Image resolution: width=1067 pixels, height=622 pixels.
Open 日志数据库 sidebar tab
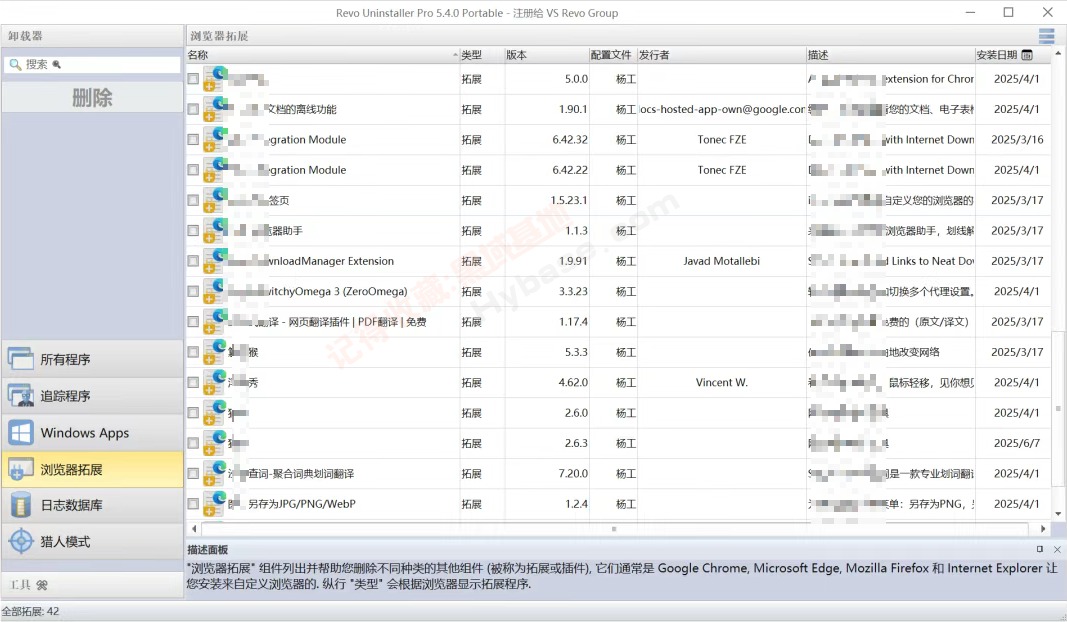[92, 505]
